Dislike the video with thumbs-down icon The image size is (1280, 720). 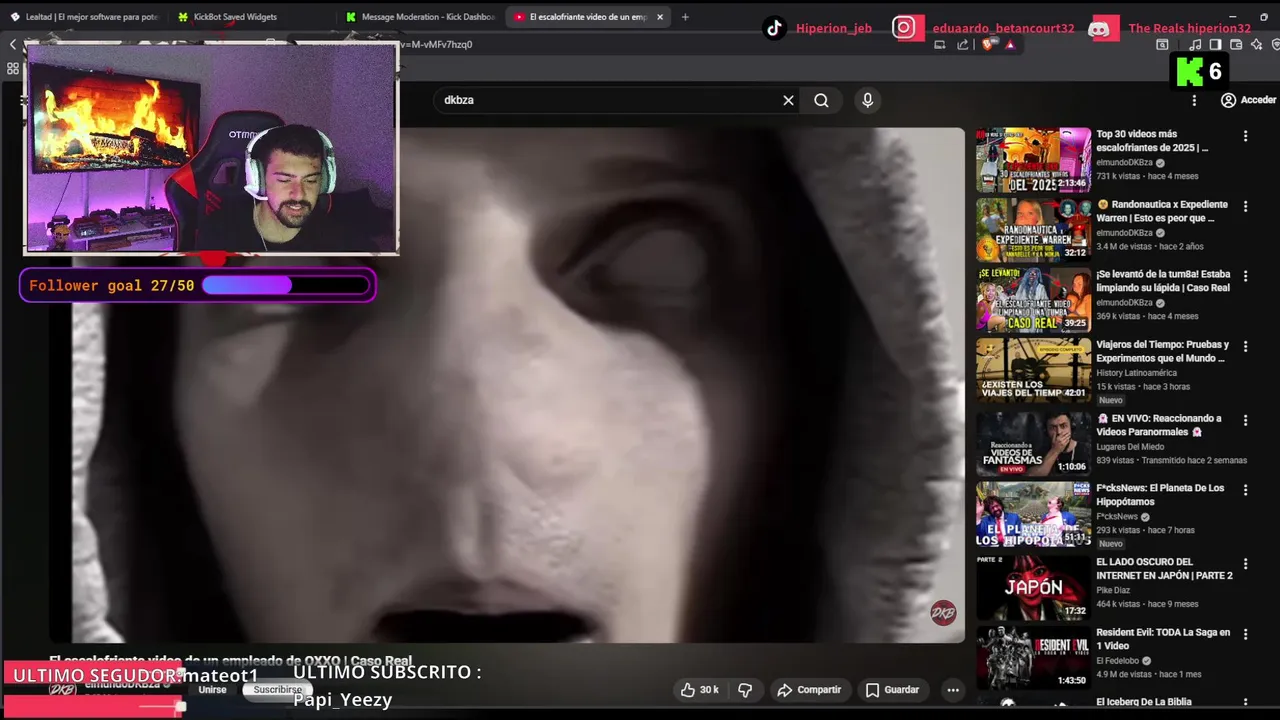pos(745,690)
